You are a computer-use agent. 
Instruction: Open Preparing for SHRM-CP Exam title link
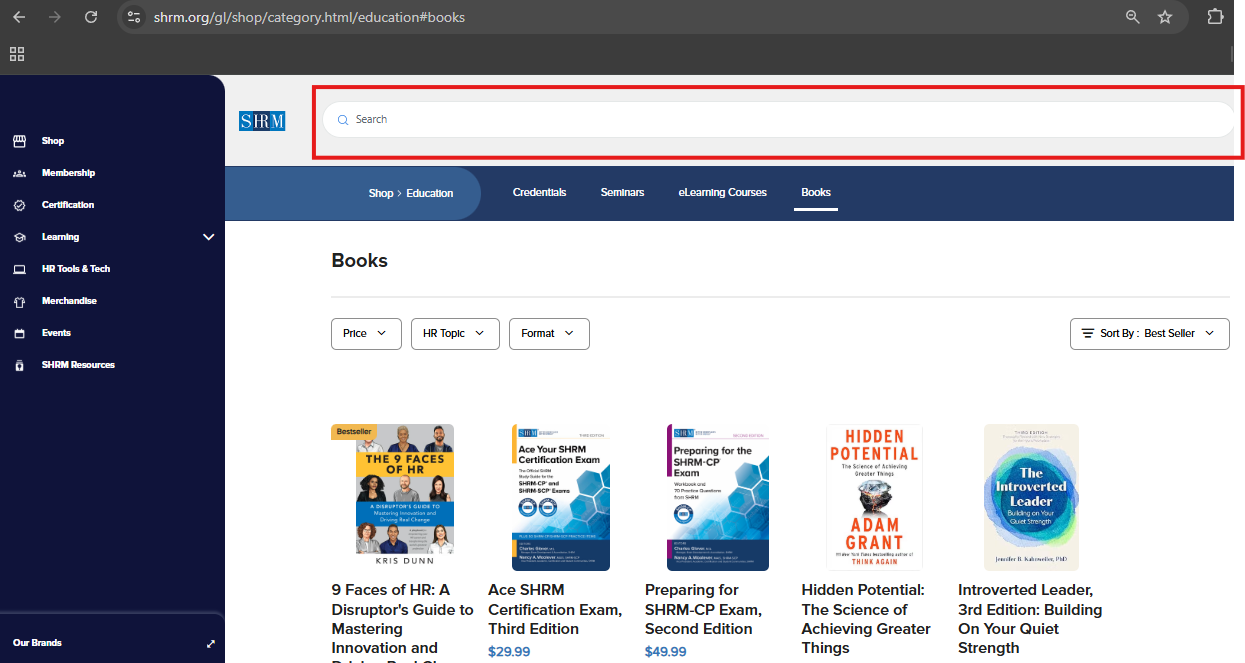click(703, 609)
